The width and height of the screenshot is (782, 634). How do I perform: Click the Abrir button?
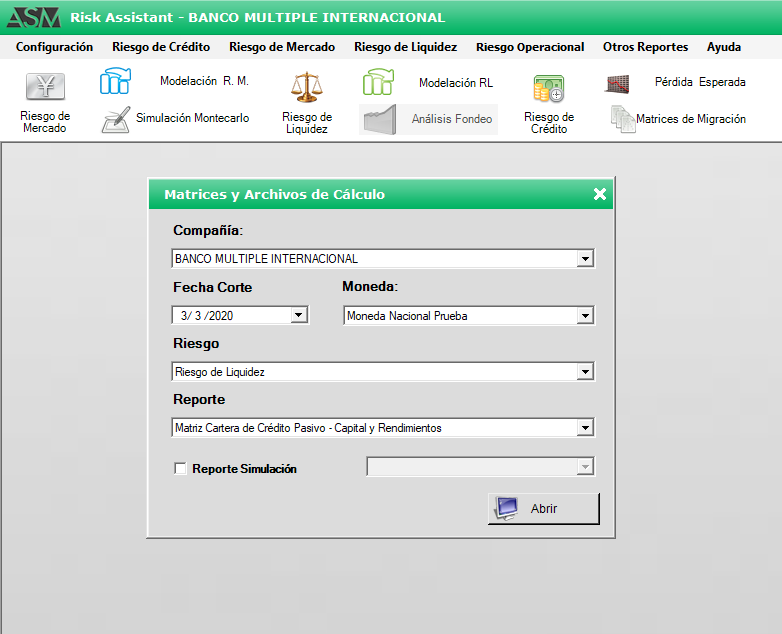(x=544, y=508)
